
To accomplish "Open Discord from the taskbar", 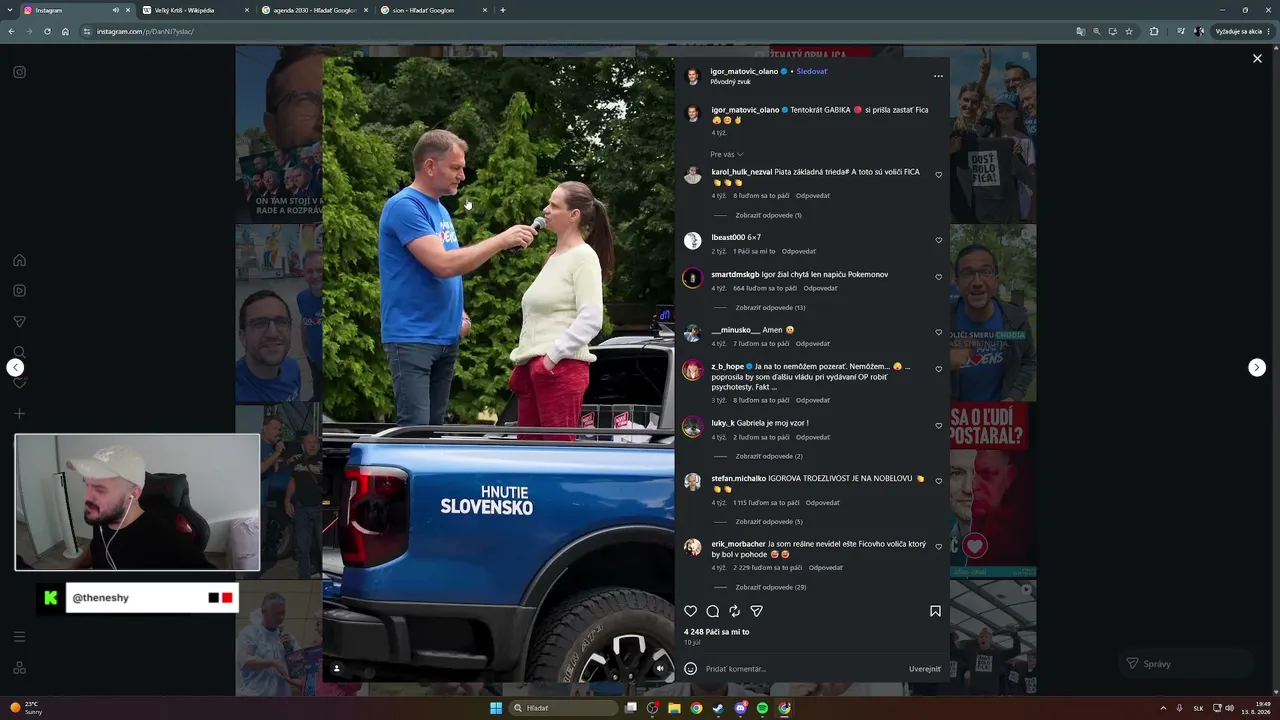I will click(740, 708).
